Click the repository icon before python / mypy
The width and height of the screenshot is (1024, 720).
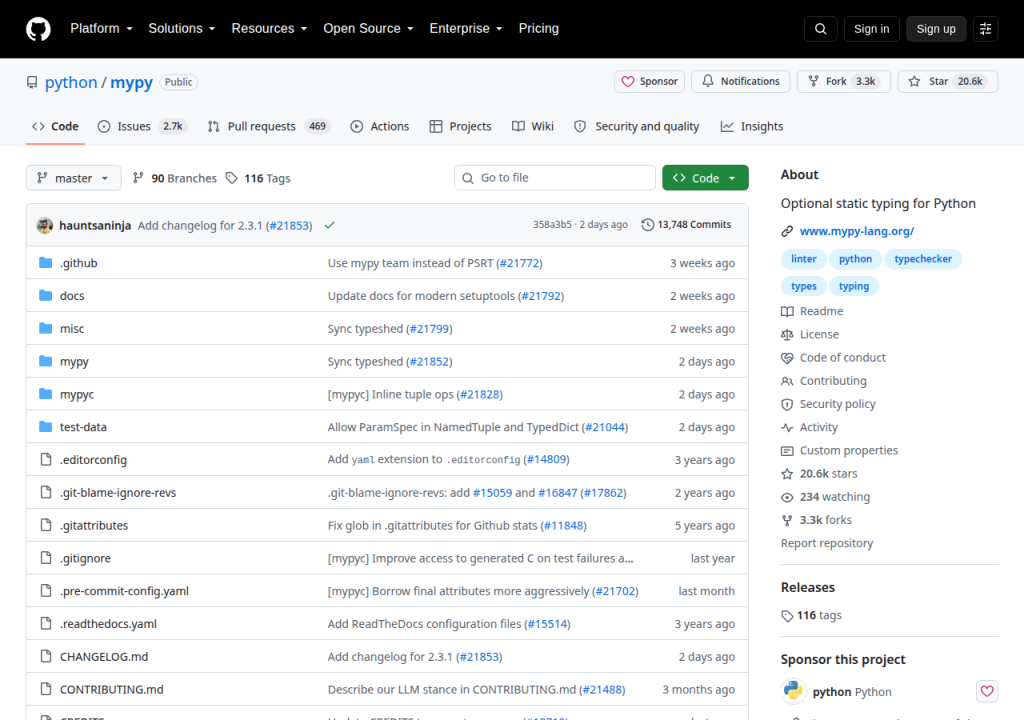[32, 82]
